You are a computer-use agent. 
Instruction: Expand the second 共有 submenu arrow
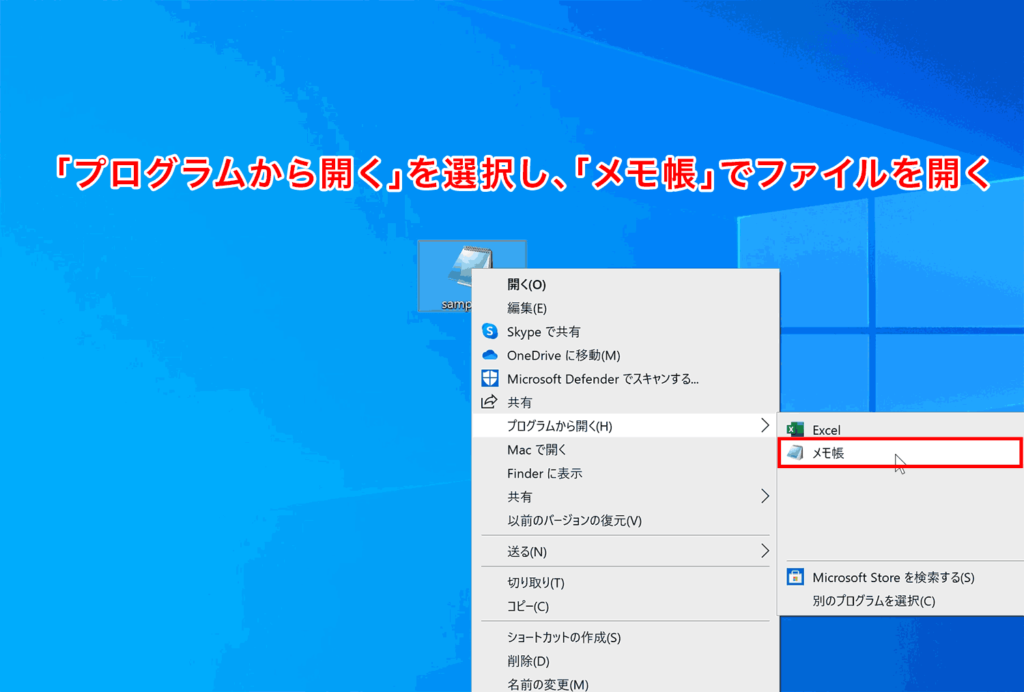tap(767, 493)
